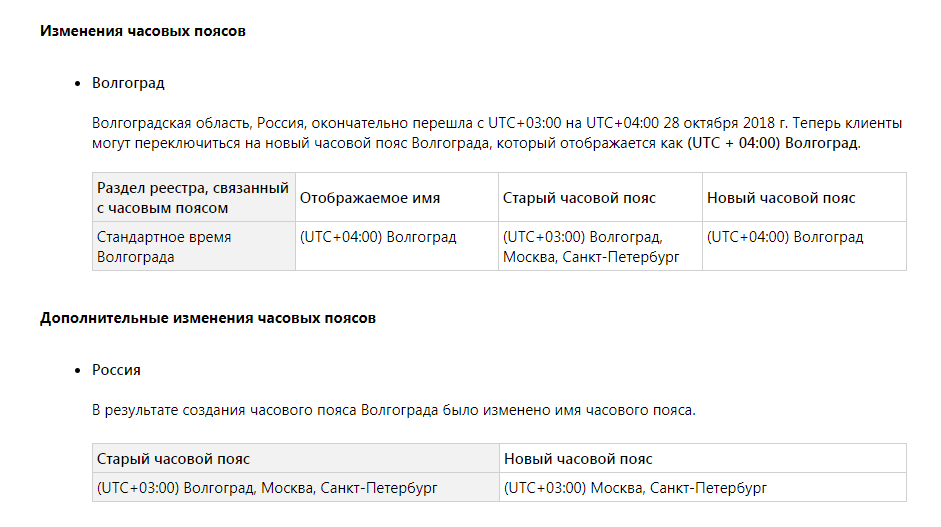Click "Старый часовой пояс" header in the Volgograd table
Image resolution: width=941 pixels, height=527 pixels.
[x=580, y=198]
